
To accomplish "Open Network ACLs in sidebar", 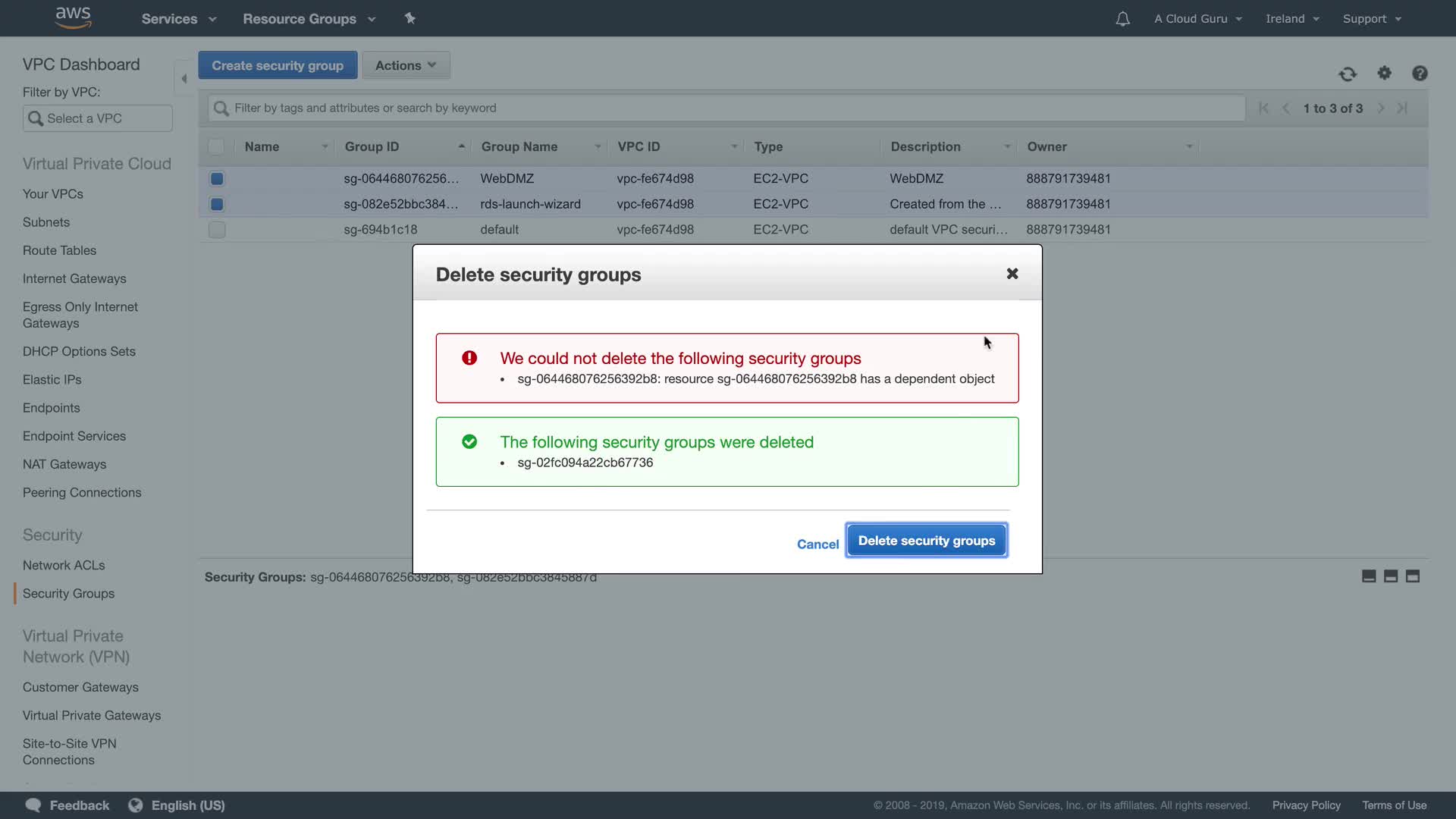I will (x=64, y=565).
